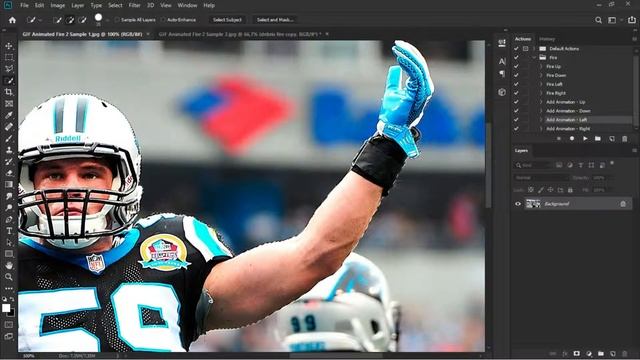This screenshot has width=640, height=360.
Task: Open the Filter menu
Action: point(134,5)
